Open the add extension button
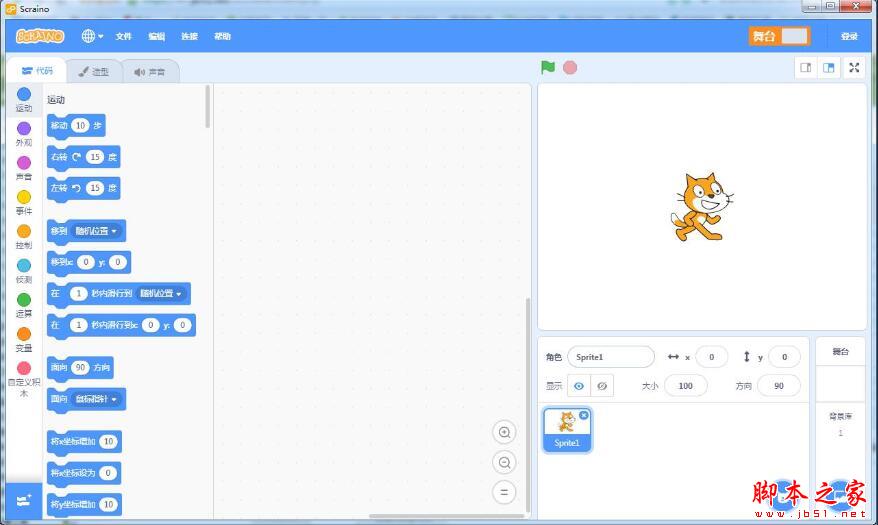878x525 pixels. click(24, 500)
